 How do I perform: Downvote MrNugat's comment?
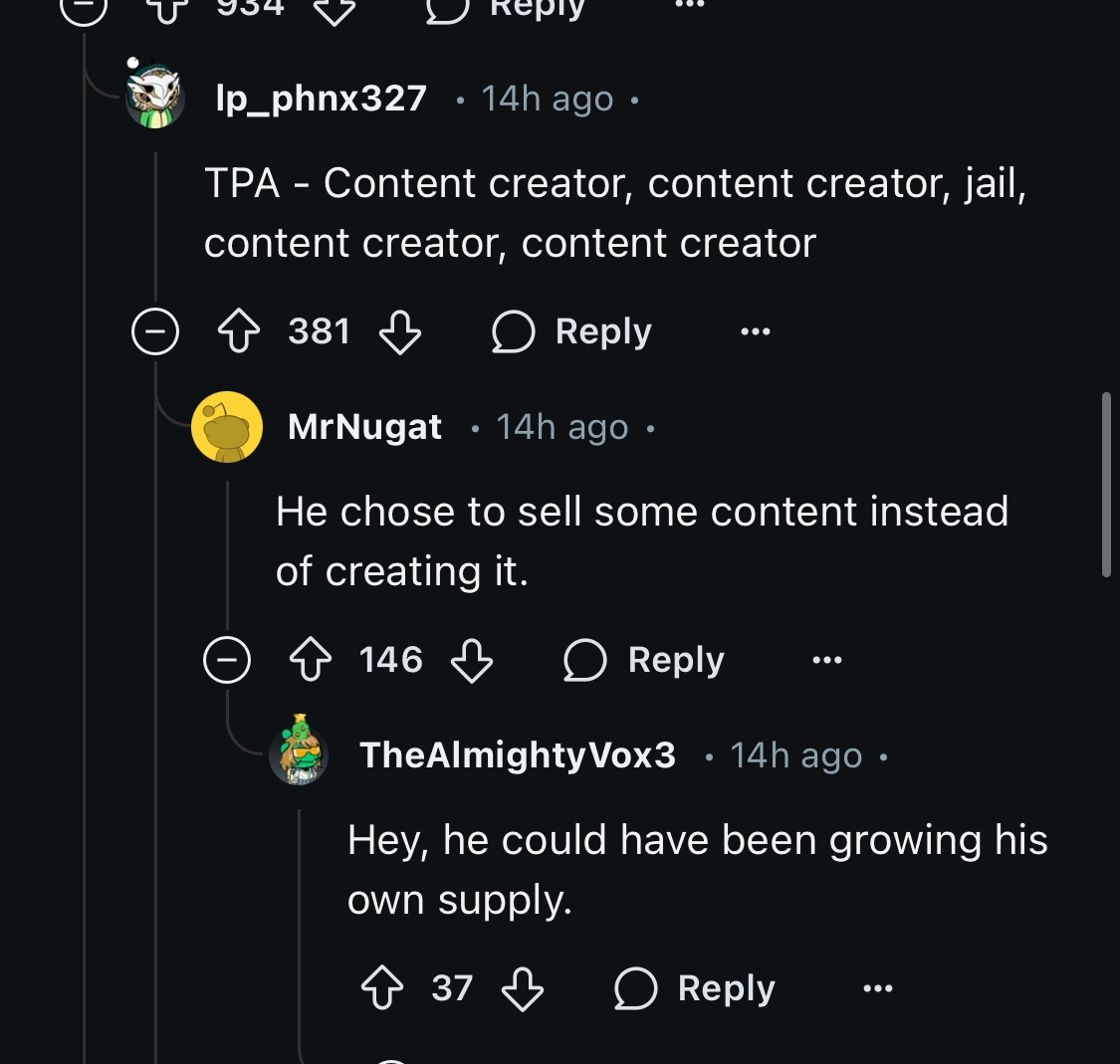click(472, 660)
